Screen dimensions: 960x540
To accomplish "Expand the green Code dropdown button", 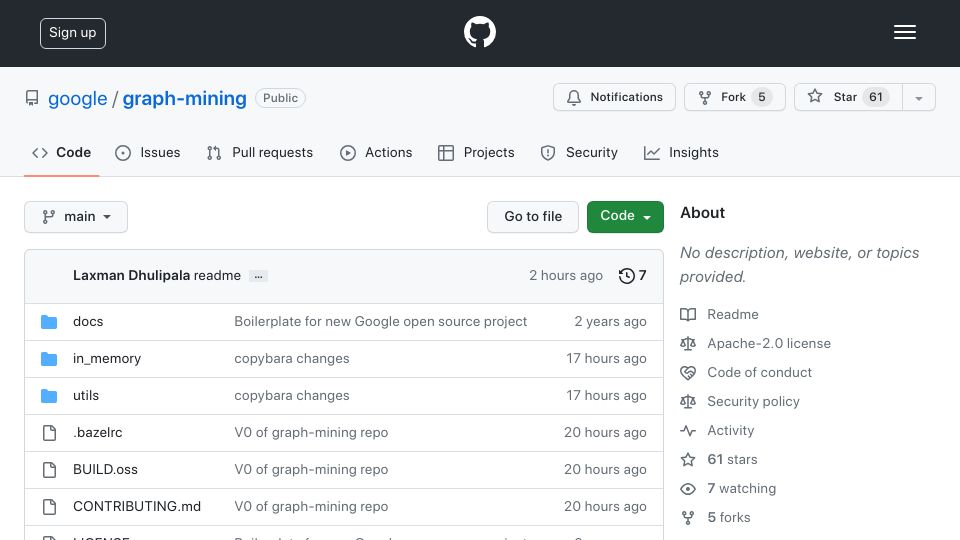I will pyautogui.click(x=625, y=217).
